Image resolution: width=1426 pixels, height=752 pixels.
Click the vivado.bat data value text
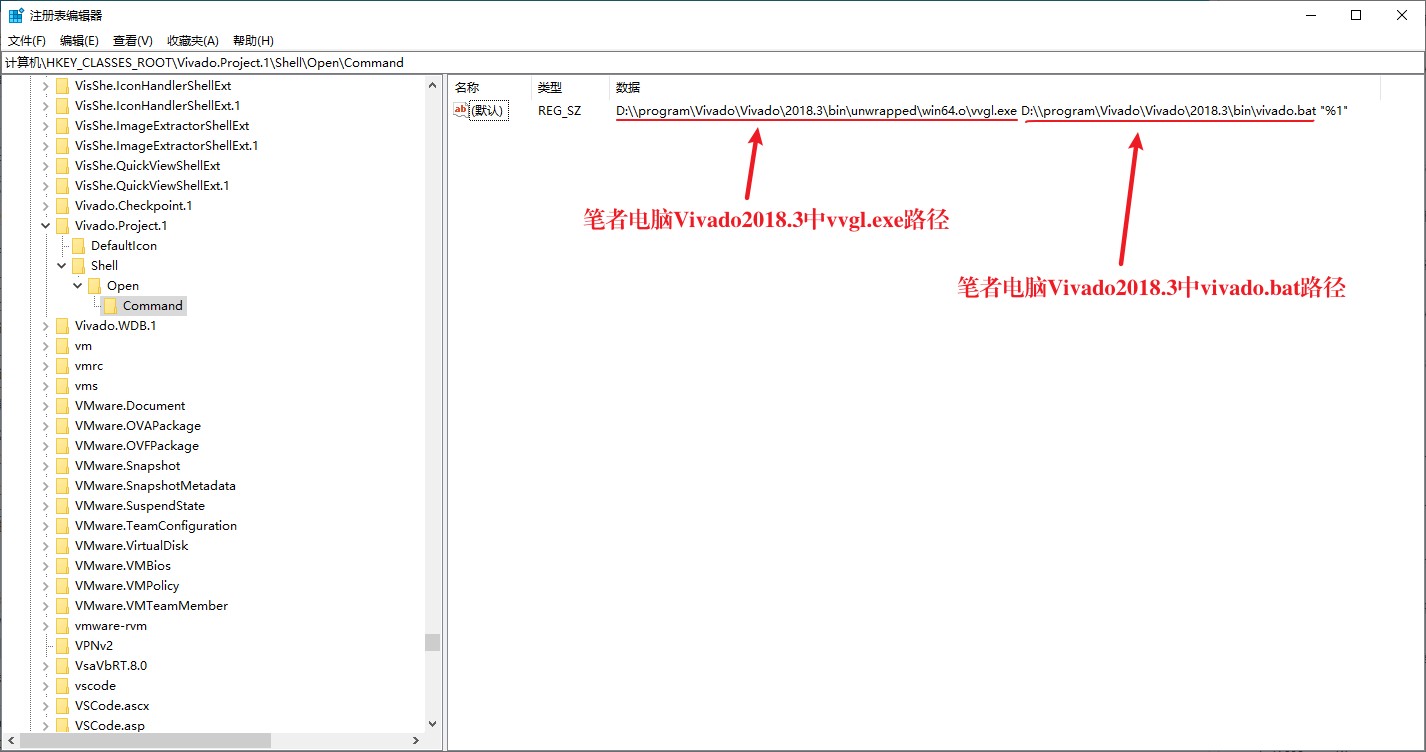pos(1168,111)
